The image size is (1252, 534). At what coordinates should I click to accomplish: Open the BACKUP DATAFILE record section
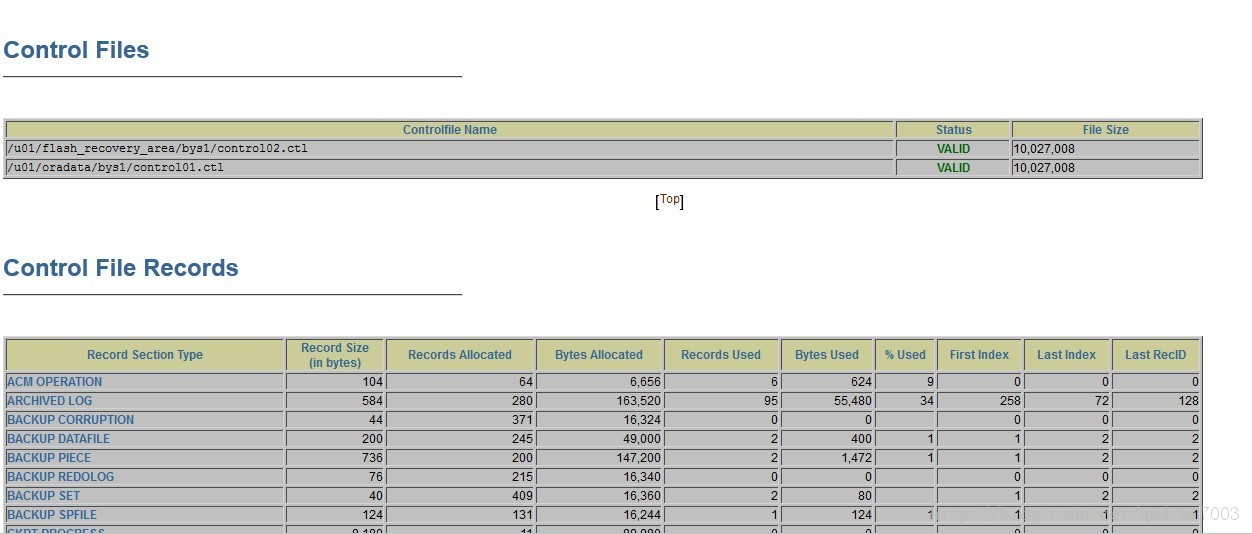[x=58, y=439]
